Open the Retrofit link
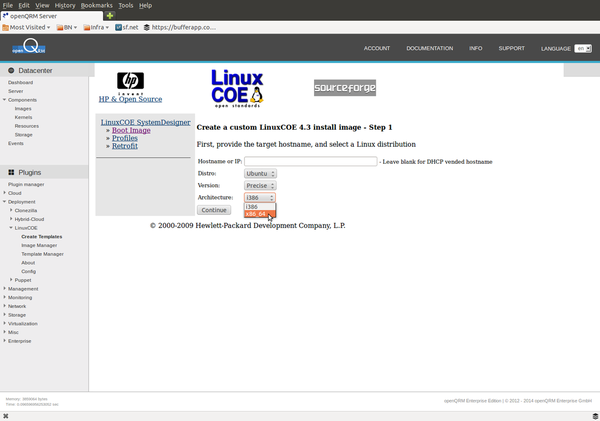Image resolution: width=600 pixels, height=421 pixels. tap(125, 146)
